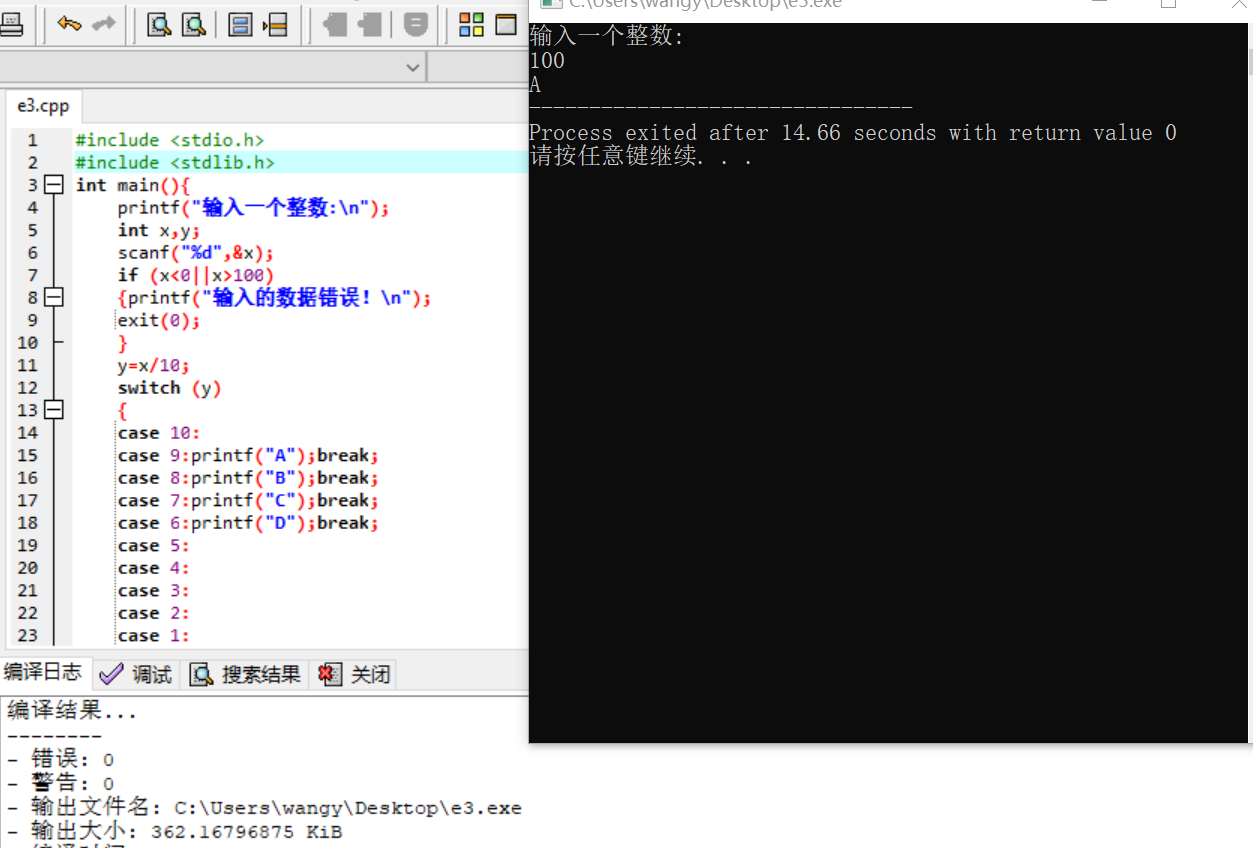Click the 'if (x<0||x>100)' line

point(195,275)
